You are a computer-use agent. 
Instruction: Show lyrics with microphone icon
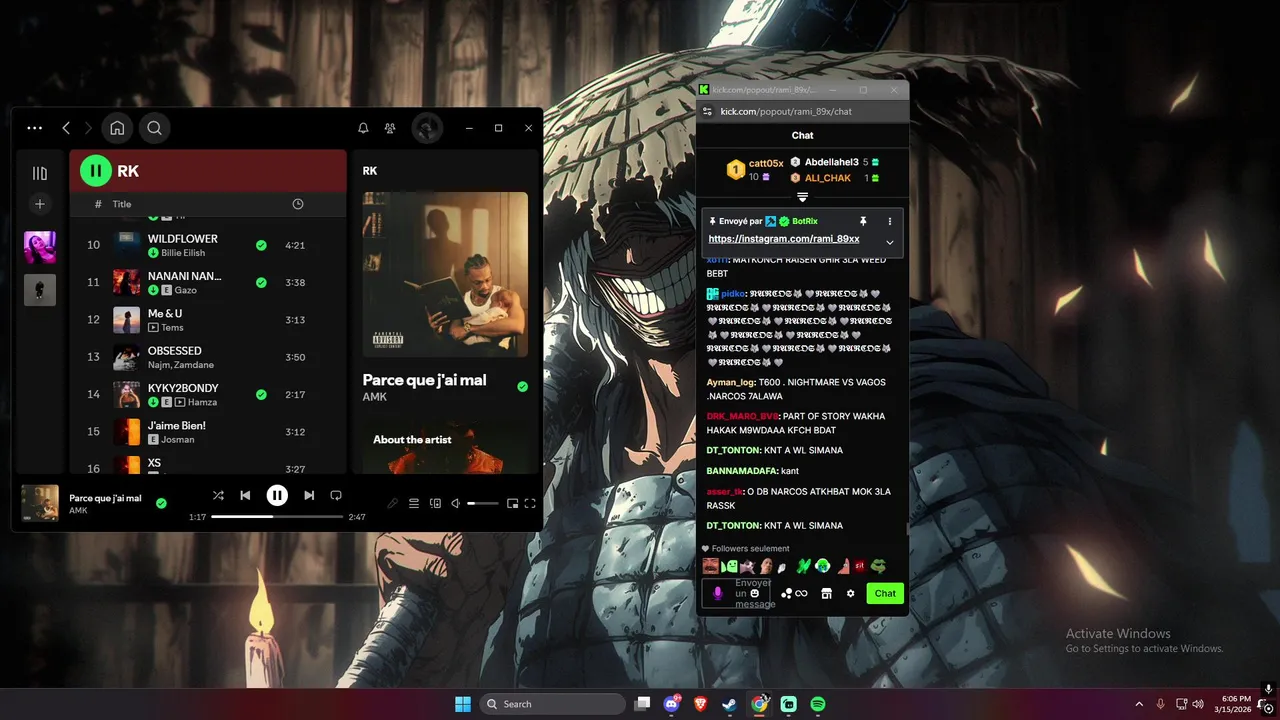[x=393, y=504]
